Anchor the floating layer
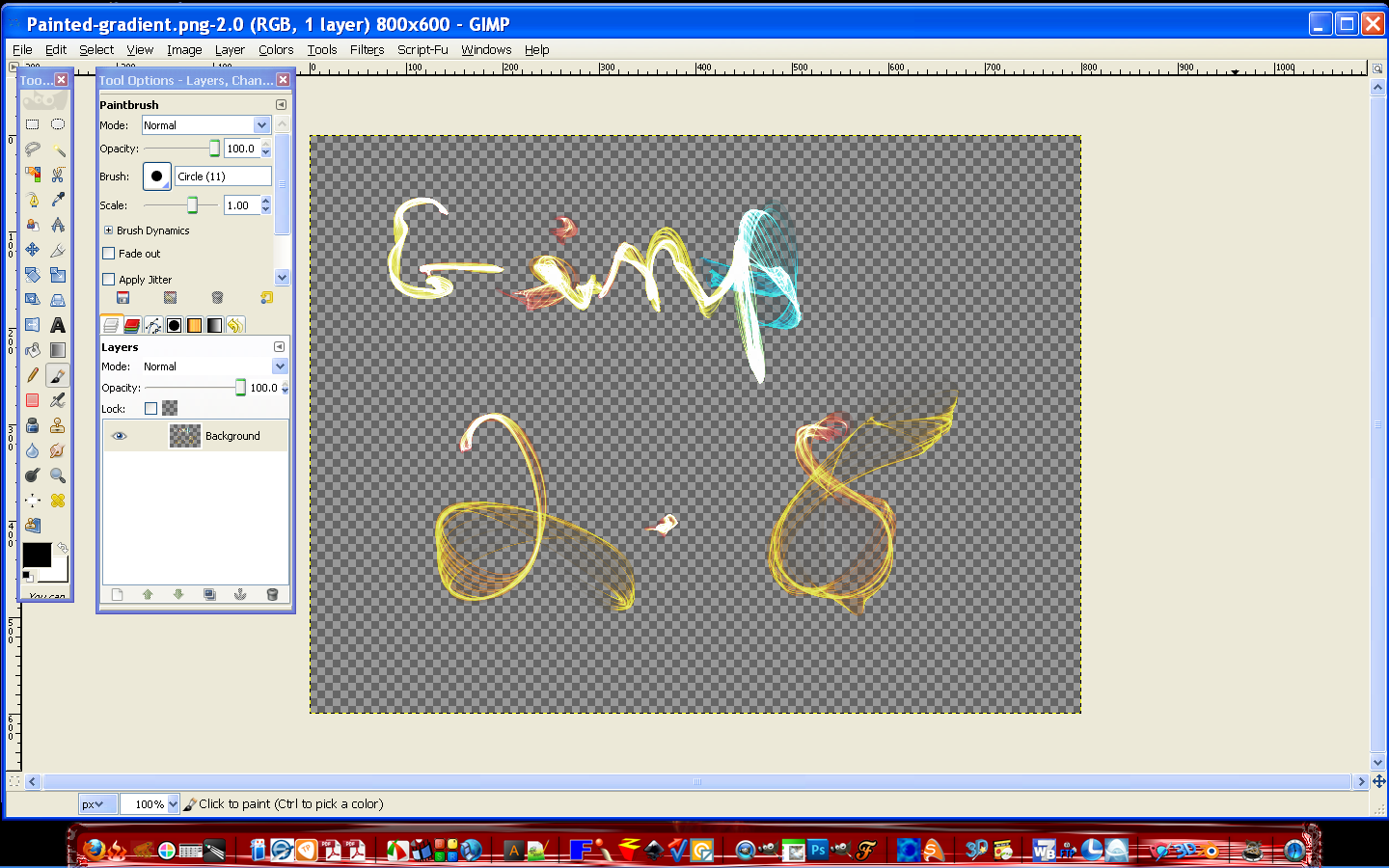Viewport: 1389px width, 868px height. pos(240,595)
